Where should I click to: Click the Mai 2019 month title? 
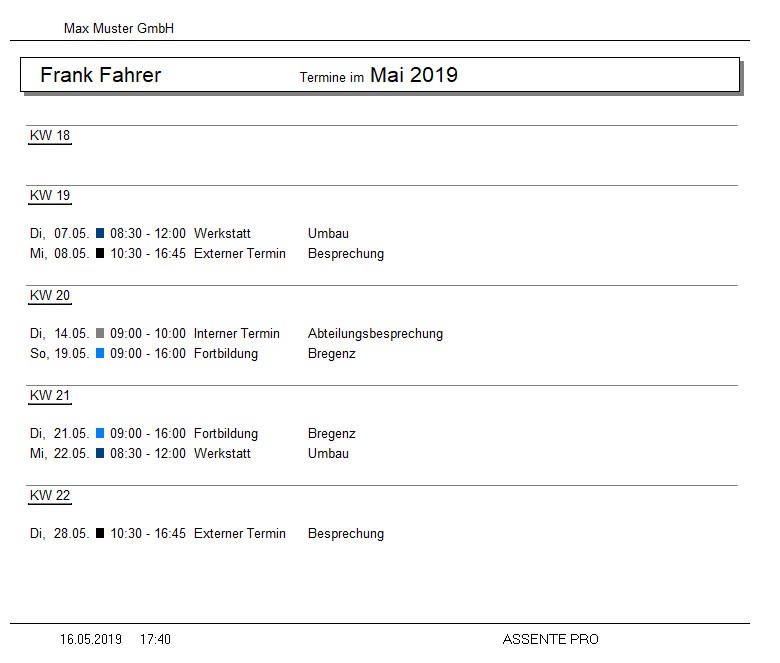coord(413,75)
